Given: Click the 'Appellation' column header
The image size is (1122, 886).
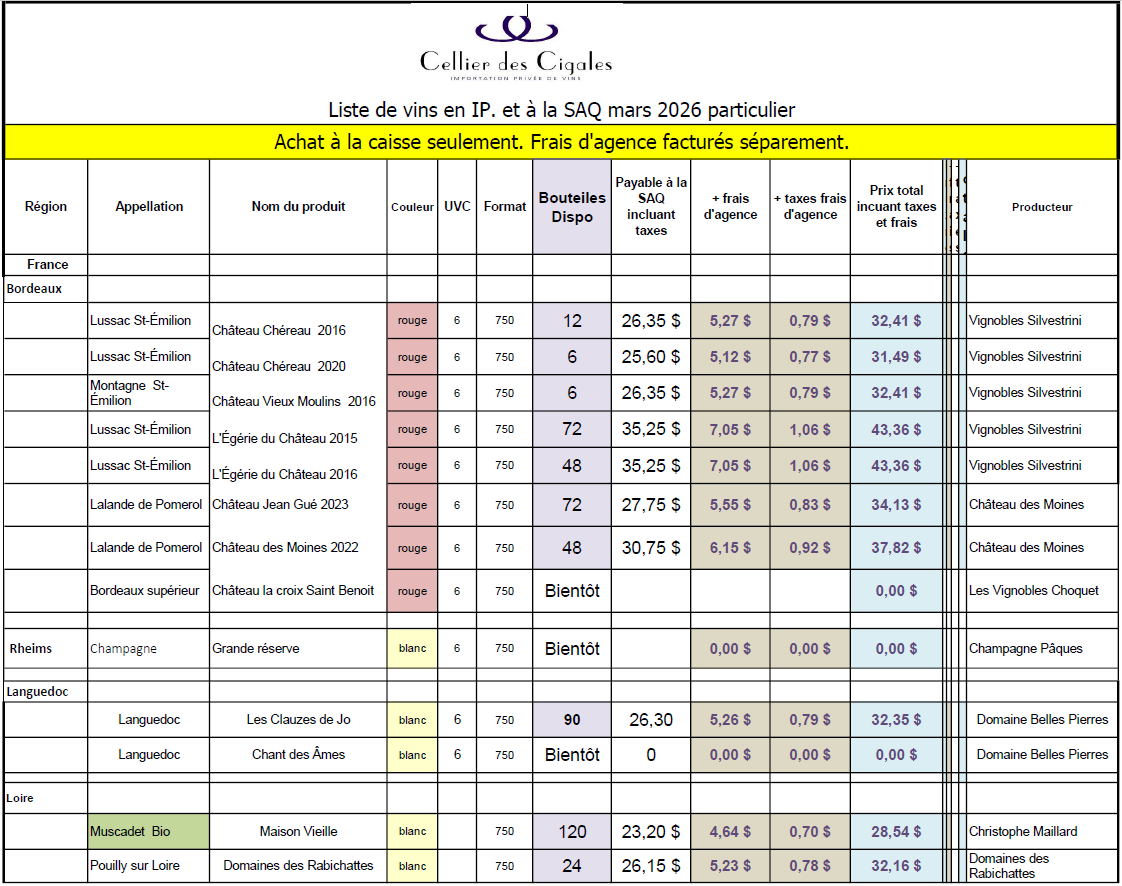Looking at the screenshot, I should 149,206.
